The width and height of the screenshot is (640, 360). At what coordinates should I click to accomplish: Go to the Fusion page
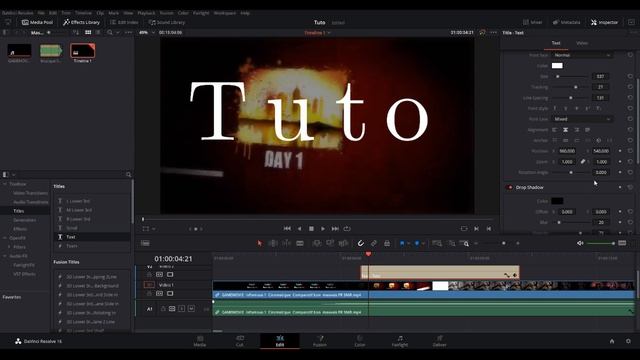tap(320, 341)
